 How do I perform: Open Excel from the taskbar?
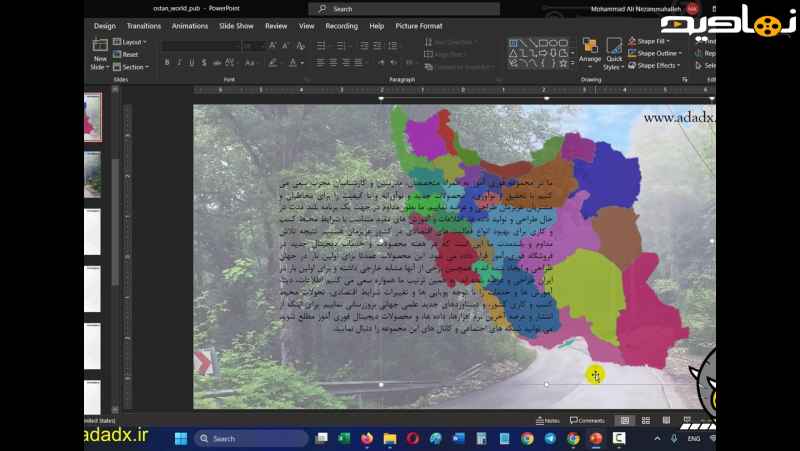coord(345,438)
